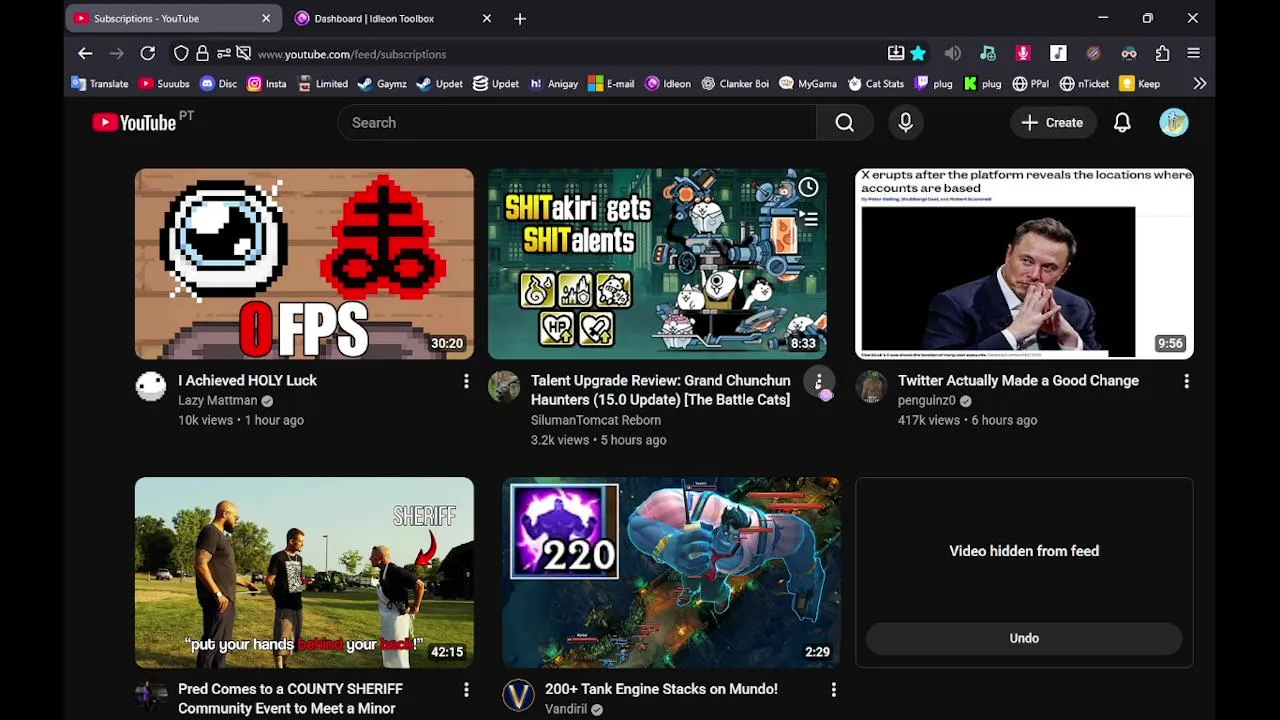Open the nTicket bookmark
The width and height of the screenshot is (1280, 720).
(1084, 84)
